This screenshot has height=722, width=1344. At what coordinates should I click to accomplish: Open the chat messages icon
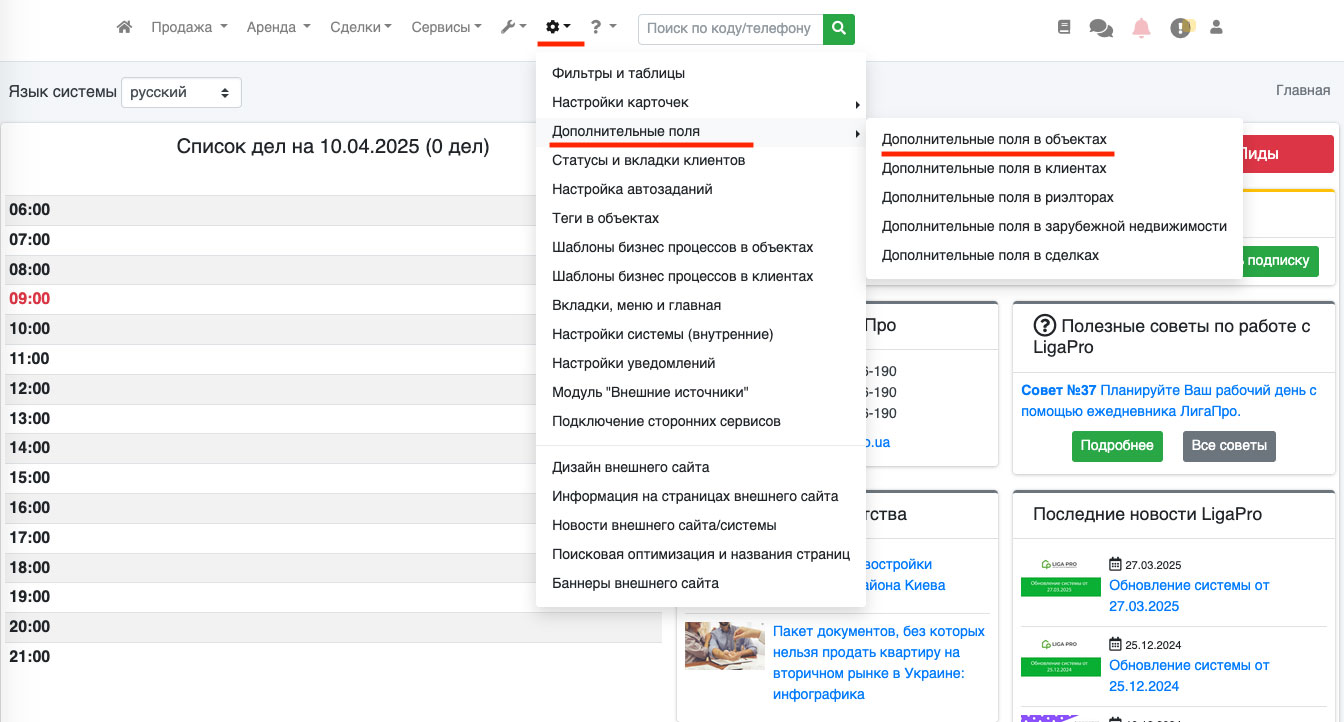(1101, 29)
